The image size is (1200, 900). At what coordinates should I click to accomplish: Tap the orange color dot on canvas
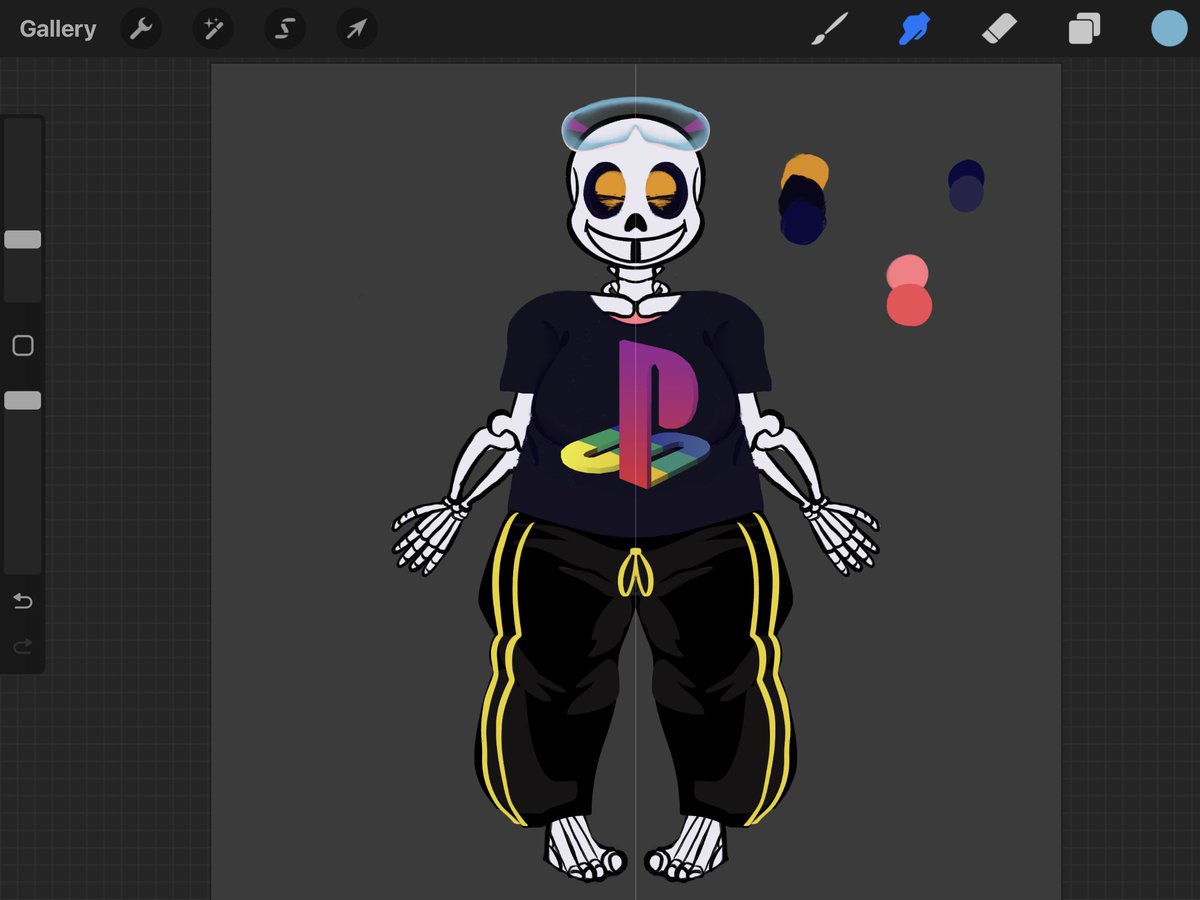point(806,170)
